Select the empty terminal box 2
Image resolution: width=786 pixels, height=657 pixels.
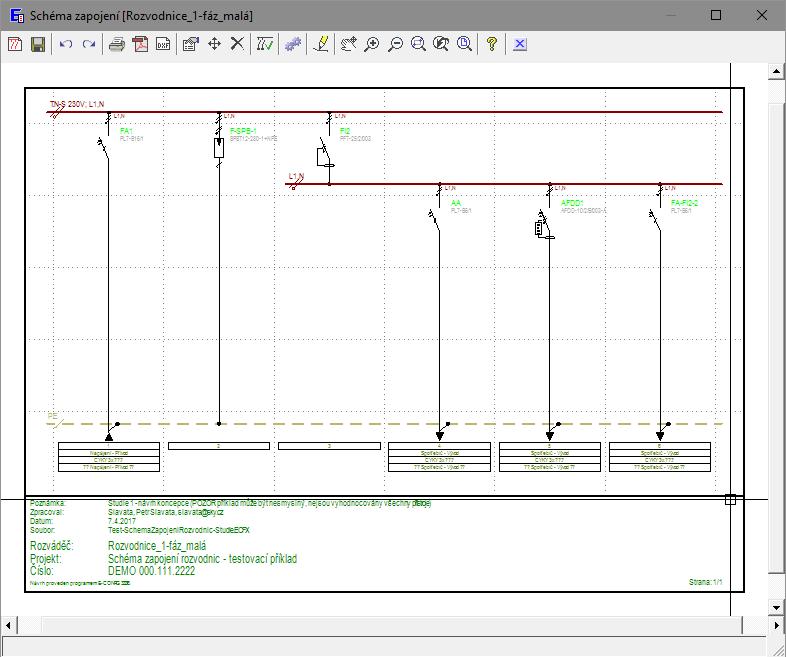pos(219,446)
